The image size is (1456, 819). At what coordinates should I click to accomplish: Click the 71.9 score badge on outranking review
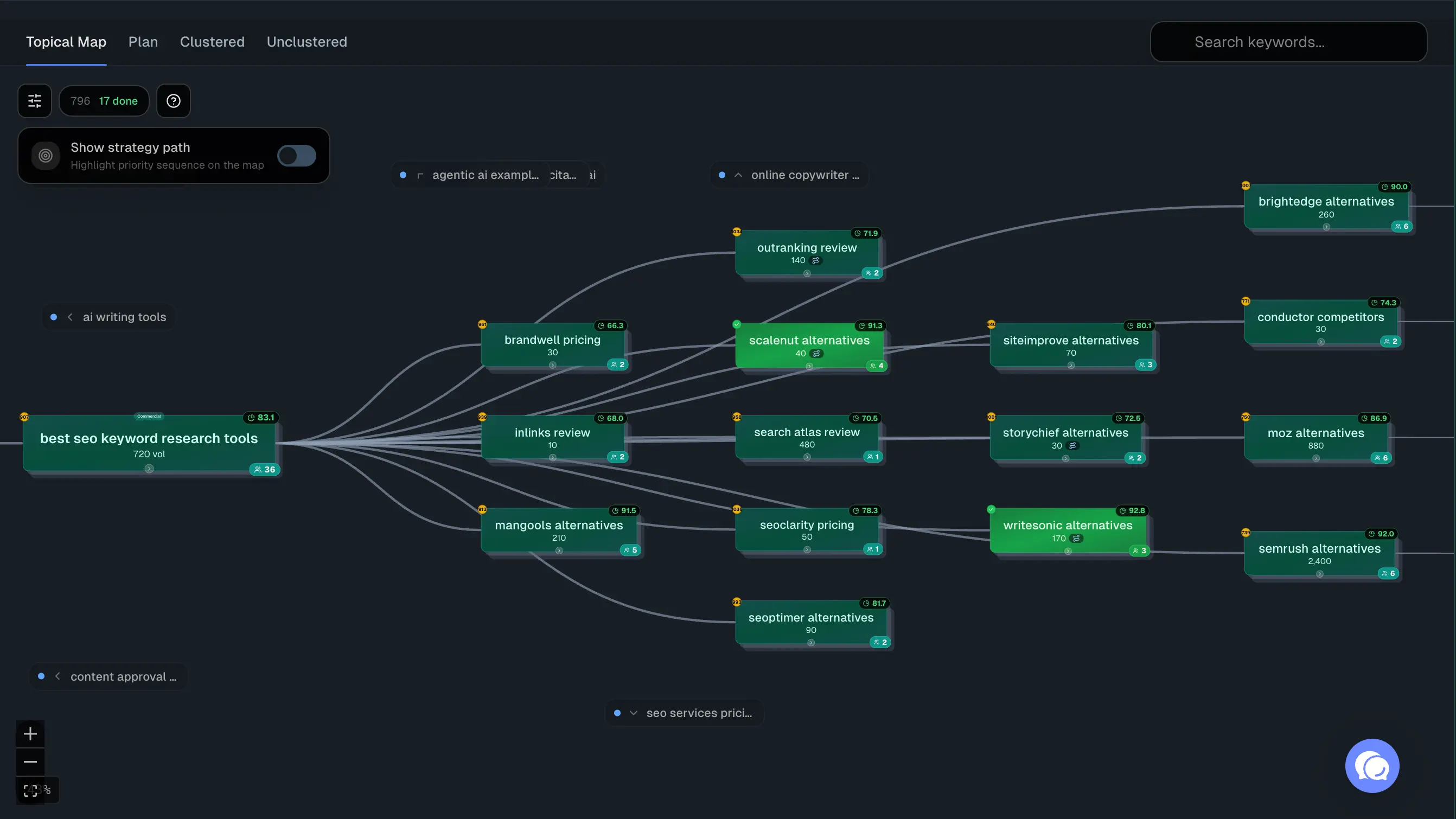point(866,233)
